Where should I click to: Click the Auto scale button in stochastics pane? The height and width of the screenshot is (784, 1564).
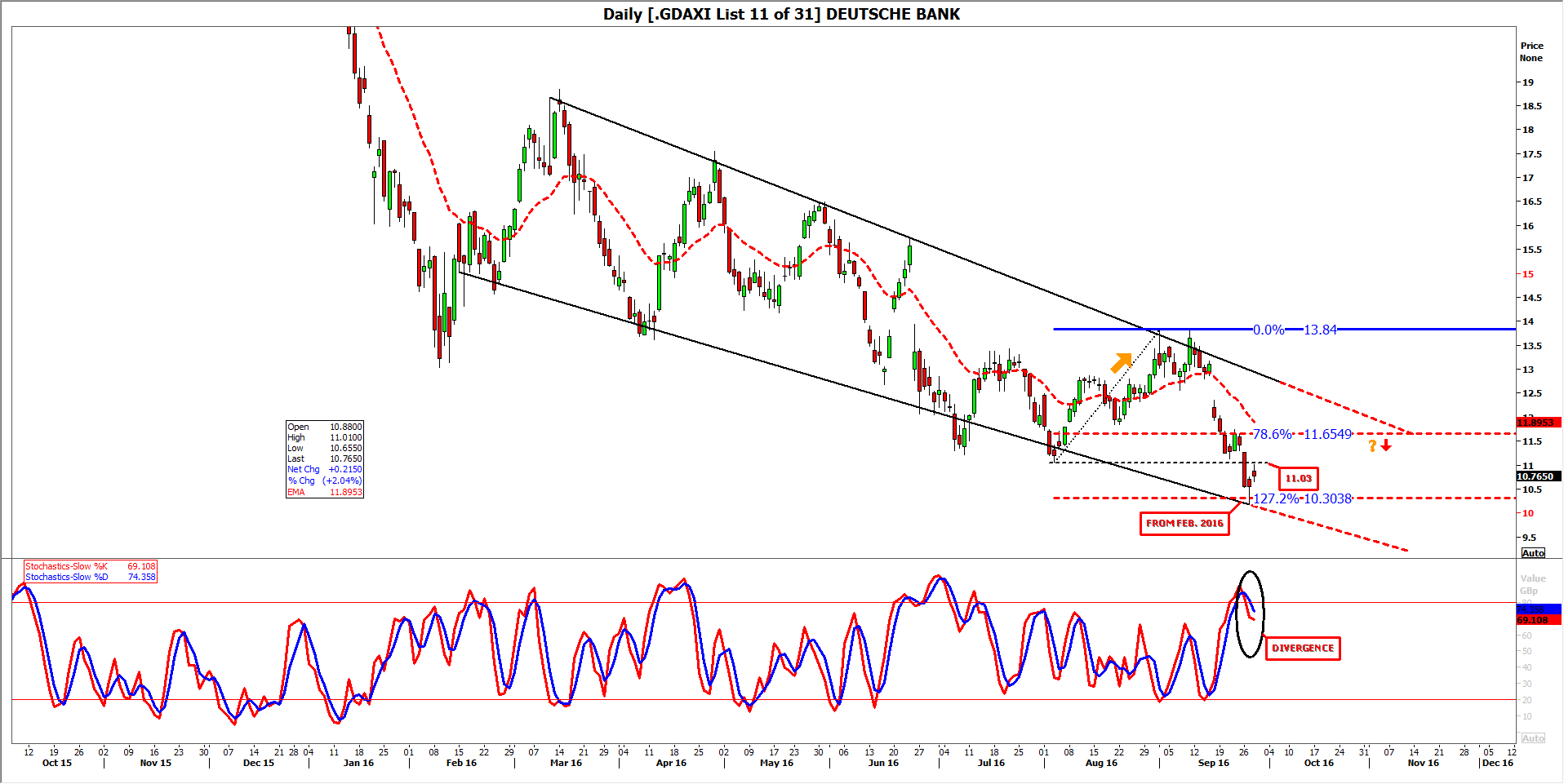1533,738
